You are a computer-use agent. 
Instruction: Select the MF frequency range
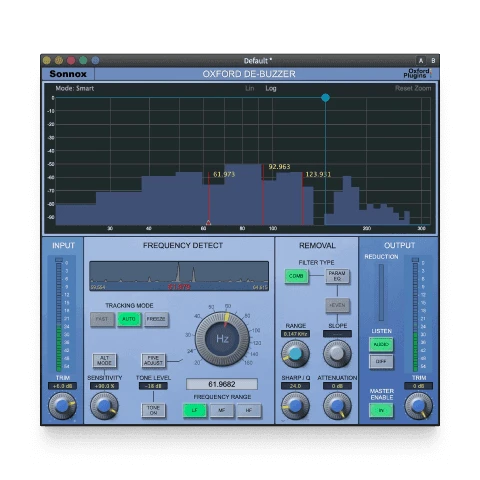pyautogui.click(x=222, y=410)
